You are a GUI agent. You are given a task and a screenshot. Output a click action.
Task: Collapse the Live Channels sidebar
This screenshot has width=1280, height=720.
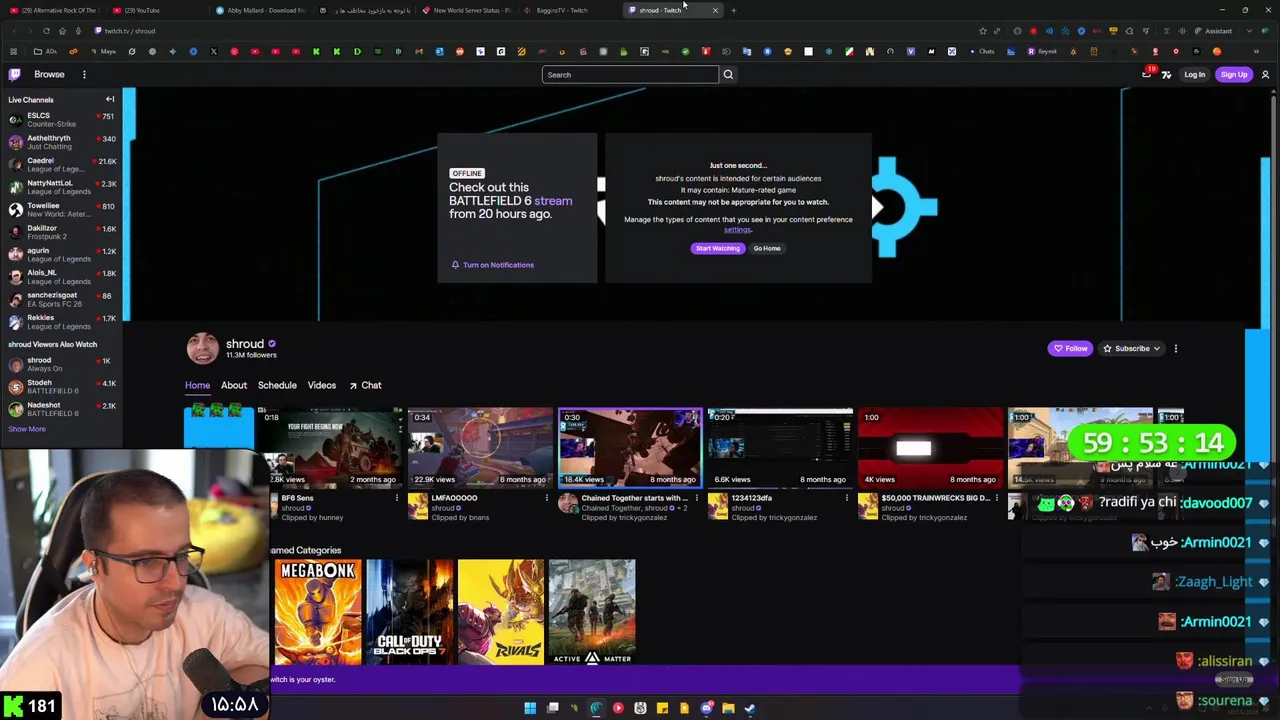[x=110, y=99]
